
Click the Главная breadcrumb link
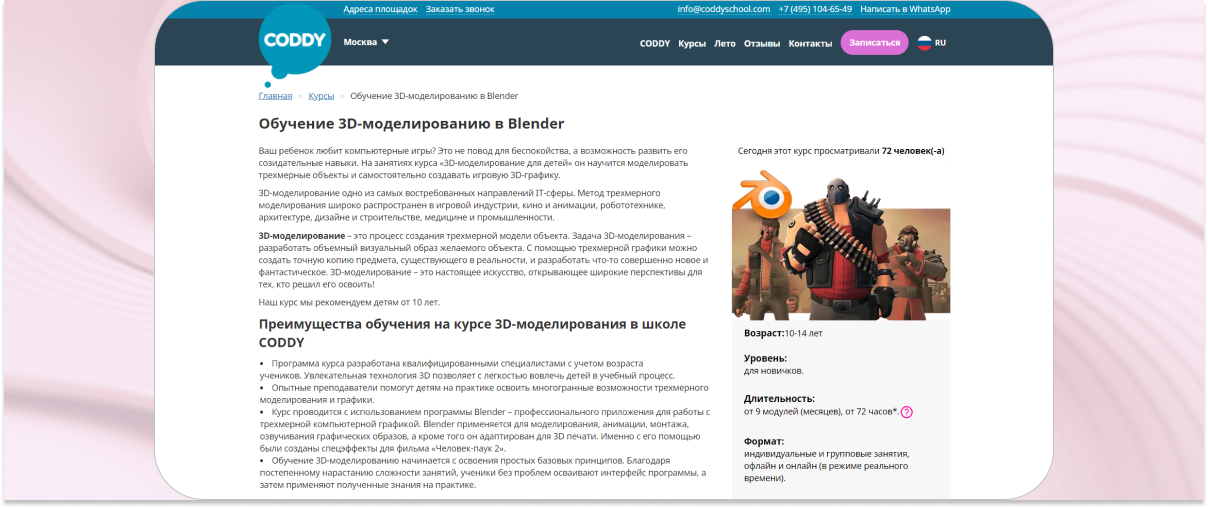(275, 96)
